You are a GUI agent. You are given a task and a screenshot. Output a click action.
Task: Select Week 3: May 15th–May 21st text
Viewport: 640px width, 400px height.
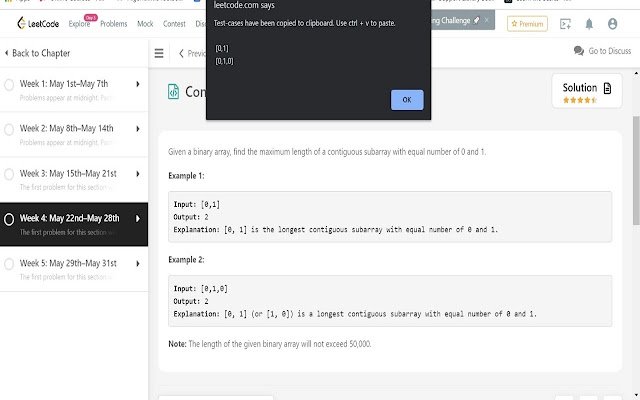[x=68, y=173]
